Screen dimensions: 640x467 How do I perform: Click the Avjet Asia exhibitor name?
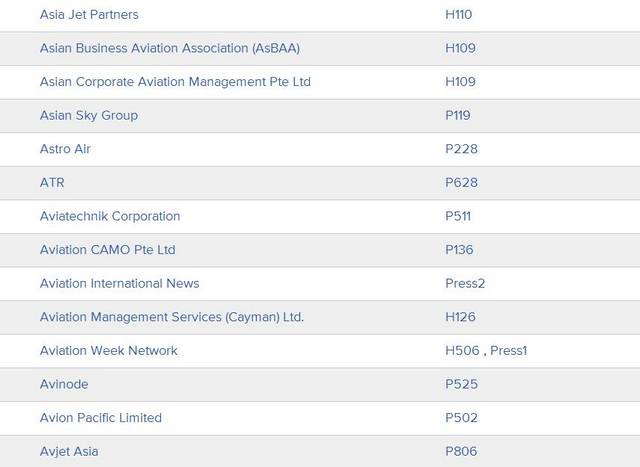click(69, 451)
